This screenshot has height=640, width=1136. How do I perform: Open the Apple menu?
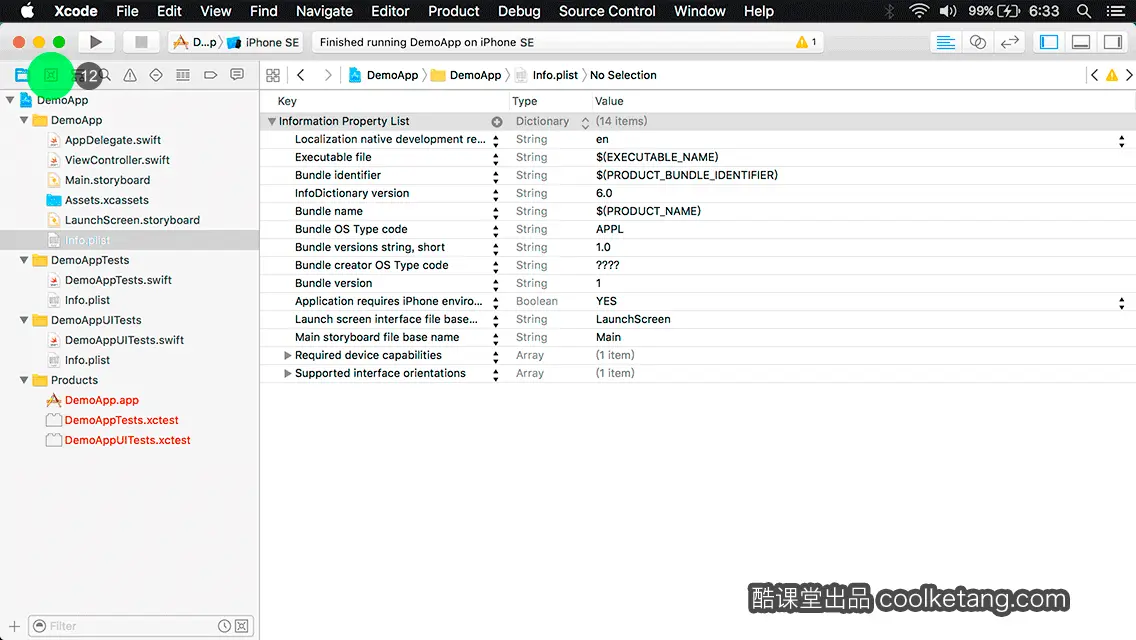tap(27, 11)
